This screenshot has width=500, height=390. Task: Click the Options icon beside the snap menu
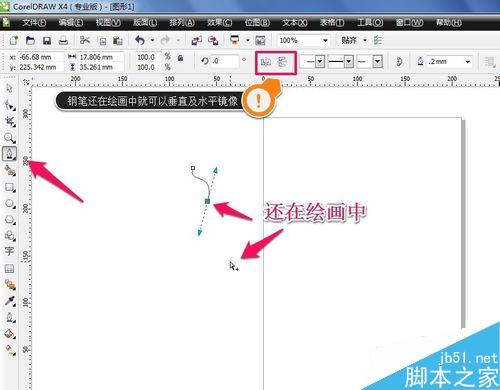tap(377, 40)
